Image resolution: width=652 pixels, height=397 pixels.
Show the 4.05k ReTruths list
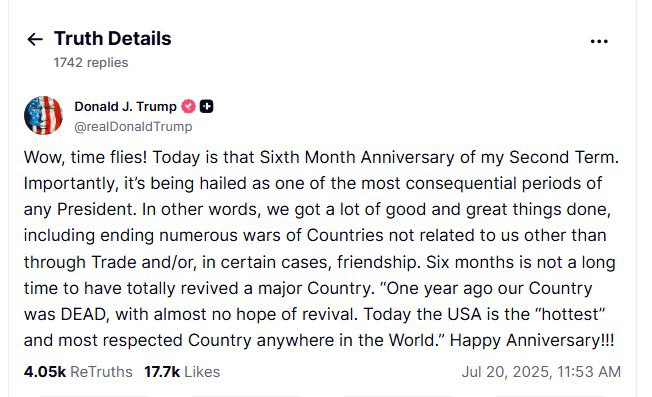tap(78, 372)
